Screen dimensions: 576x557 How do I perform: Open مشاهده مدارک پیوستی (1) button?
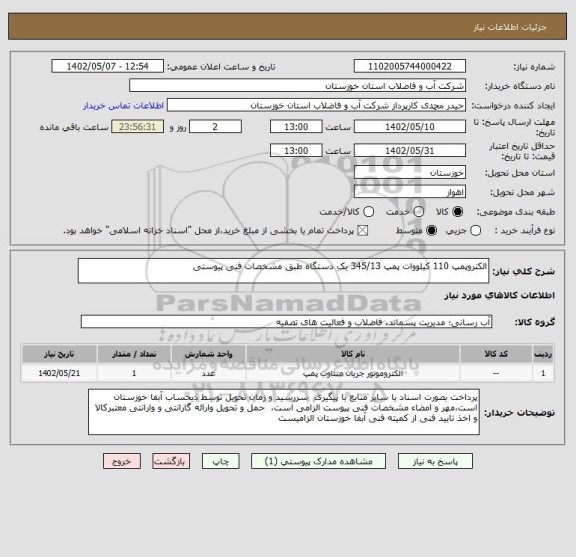pyautogui.click(x=318, y=461)
